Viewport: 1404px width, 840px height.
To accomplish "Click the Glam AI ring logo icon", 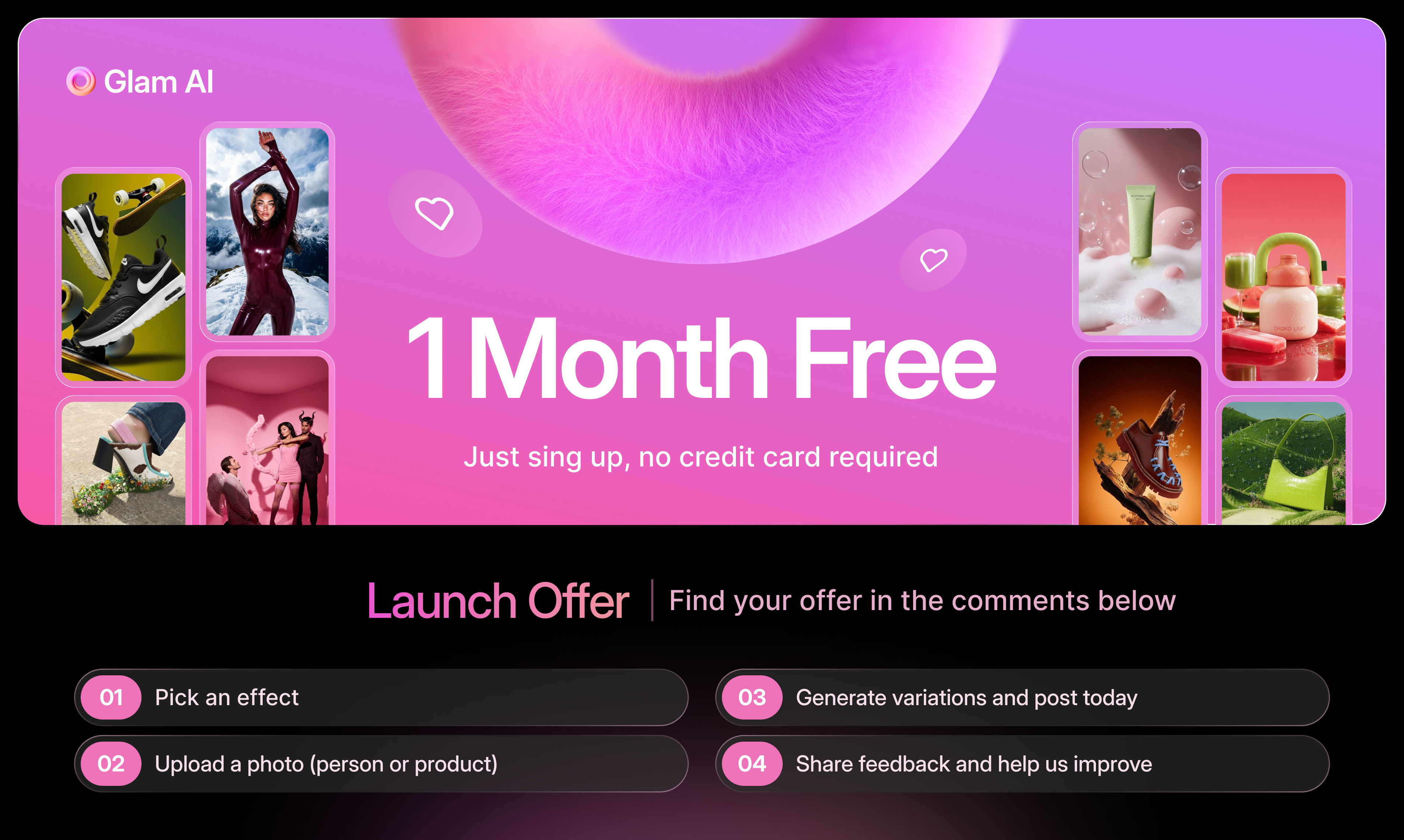I will point(81,81).
